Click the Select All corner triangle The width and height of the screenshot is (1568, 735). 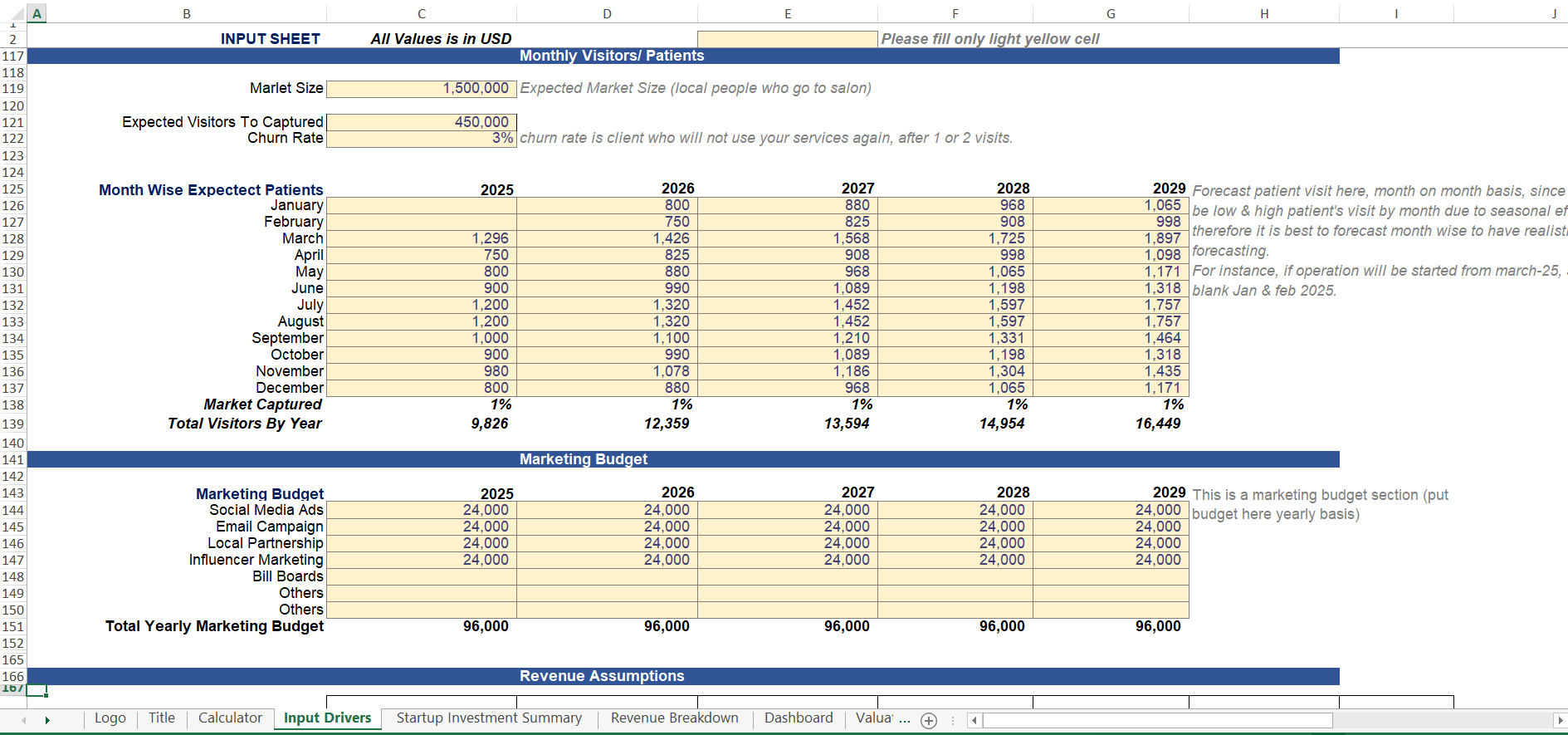(17, 14)
